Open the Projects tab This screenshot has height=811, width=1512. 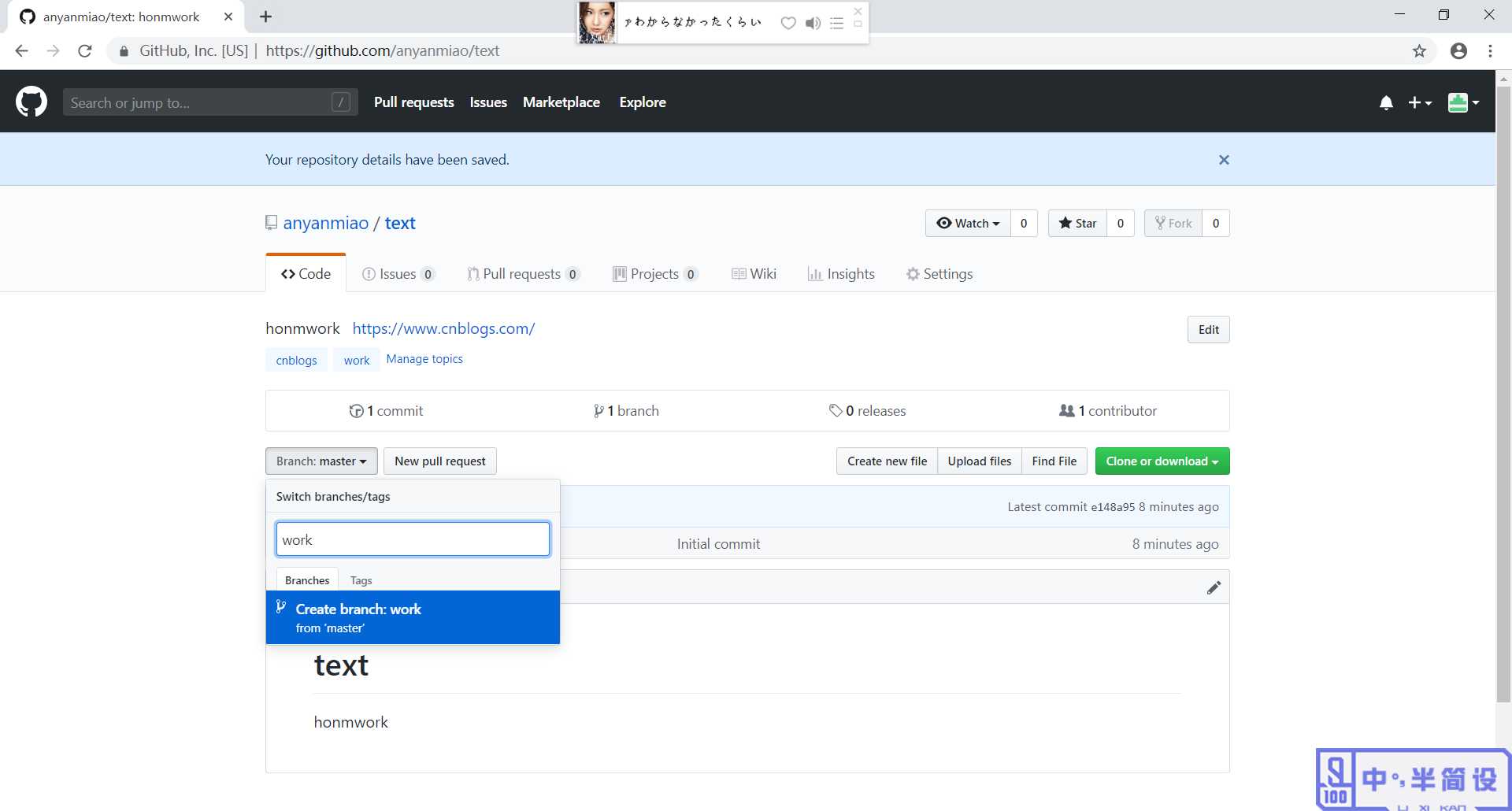pyautogui.click(x=655, y=274)
